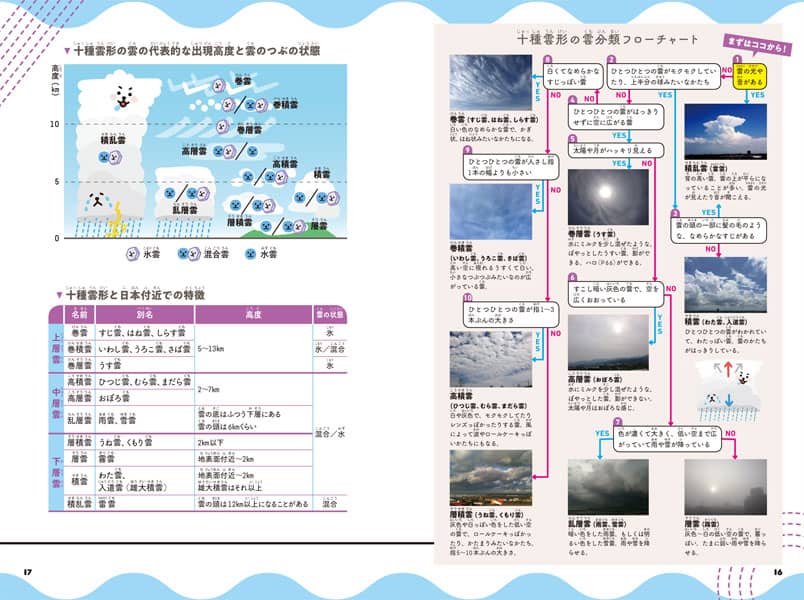Click the 別名 table column header
The width and height of the screenshot is (804, 600).
[145, 314]
